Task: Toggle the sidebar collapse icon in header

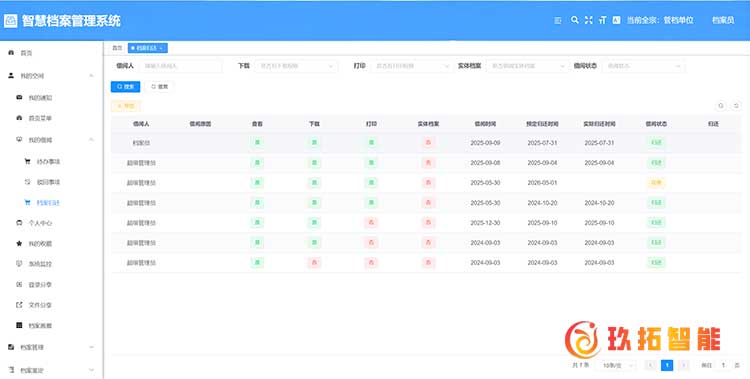Action: [x=557, y=20]
